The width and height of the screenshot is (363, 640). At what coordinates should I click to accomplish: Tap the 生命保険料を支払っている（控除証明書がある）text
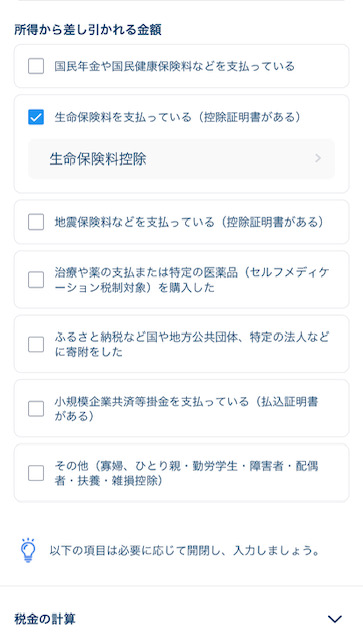[178, 117]
